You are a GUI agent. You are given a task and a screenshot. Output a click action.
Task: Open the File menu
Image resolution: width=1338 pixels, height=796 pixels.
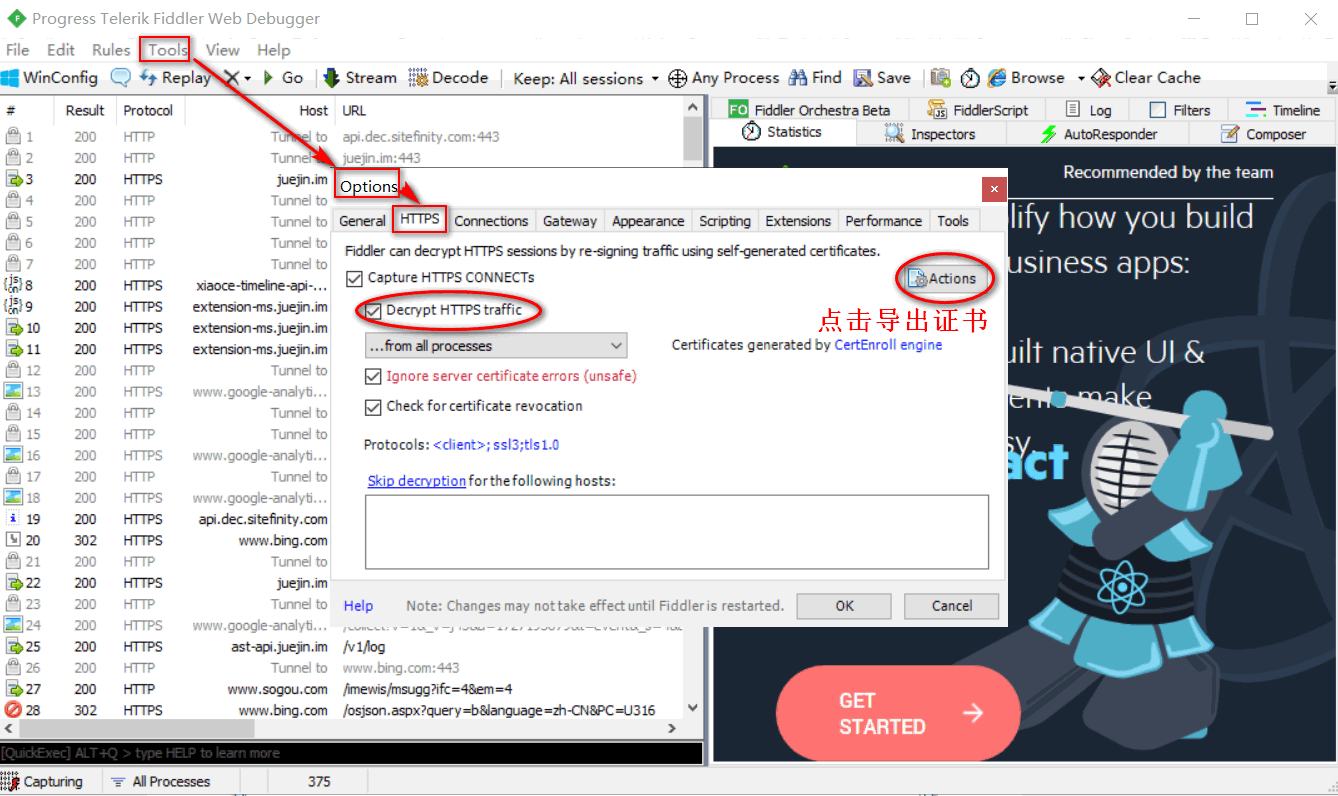pyautogui.click(x=18, y=50)
